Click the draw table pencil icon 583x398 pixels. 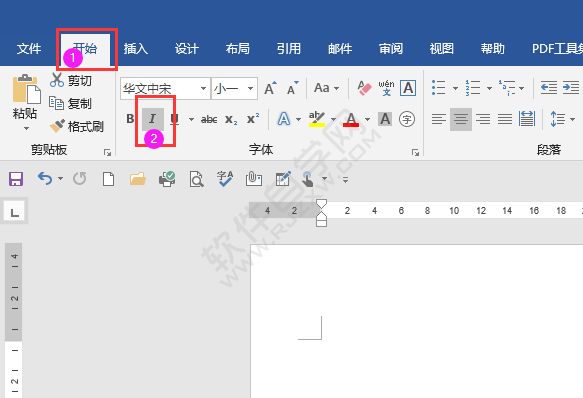[x=283, y=179]
